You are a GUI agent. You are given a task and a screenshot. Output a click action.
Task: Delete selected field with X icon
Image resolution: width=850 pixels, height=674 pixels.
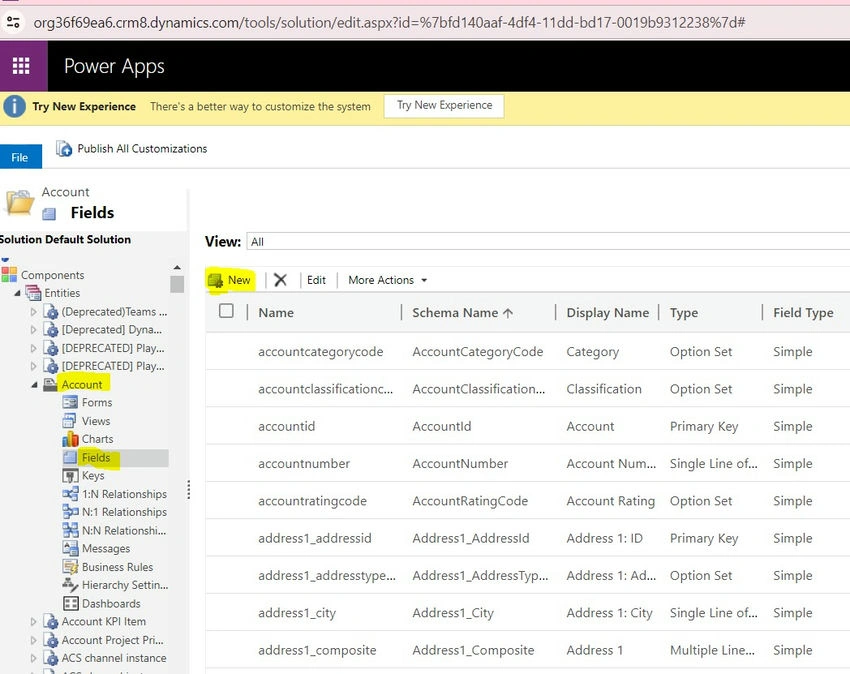click(280, 280)
